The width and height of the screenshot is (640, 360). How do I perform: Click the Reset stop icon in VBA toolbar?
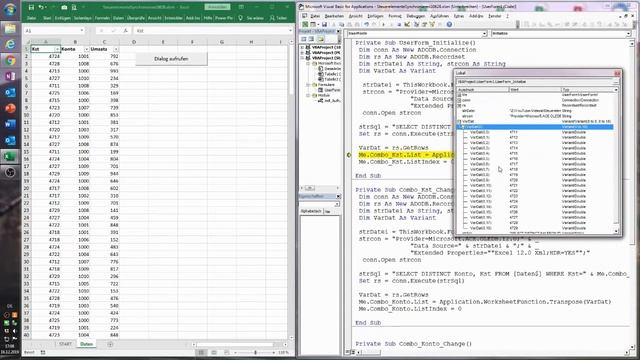399,24
